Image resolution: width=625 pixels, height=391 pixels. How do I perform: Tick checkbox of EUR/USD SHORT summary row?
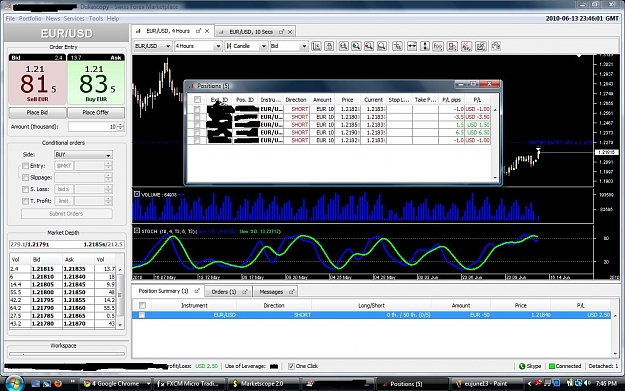click(x=142, y=315)
